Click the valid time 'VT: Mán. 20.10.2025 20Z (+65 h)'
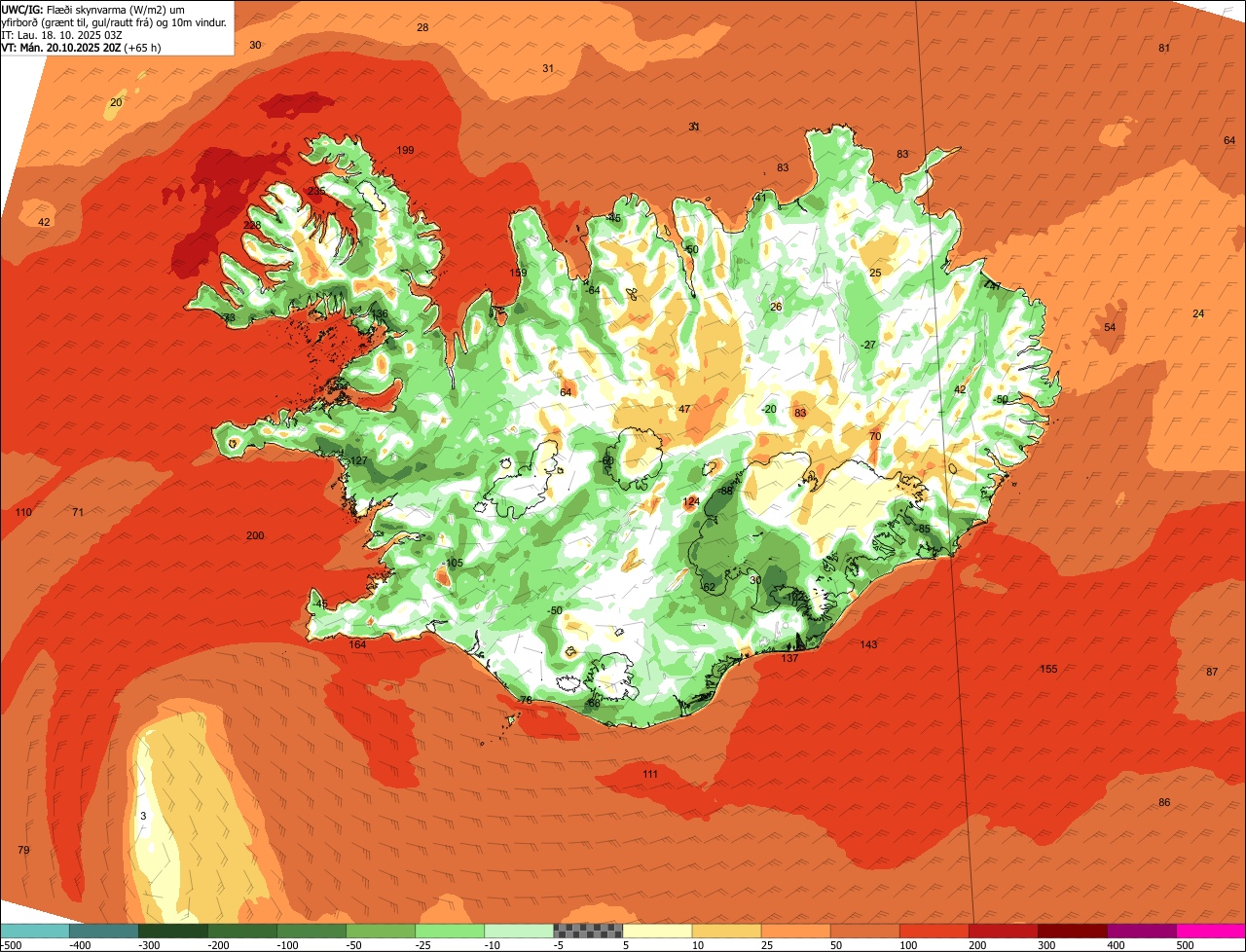This screenshot has height=952, width=1246. coord(81,47)
